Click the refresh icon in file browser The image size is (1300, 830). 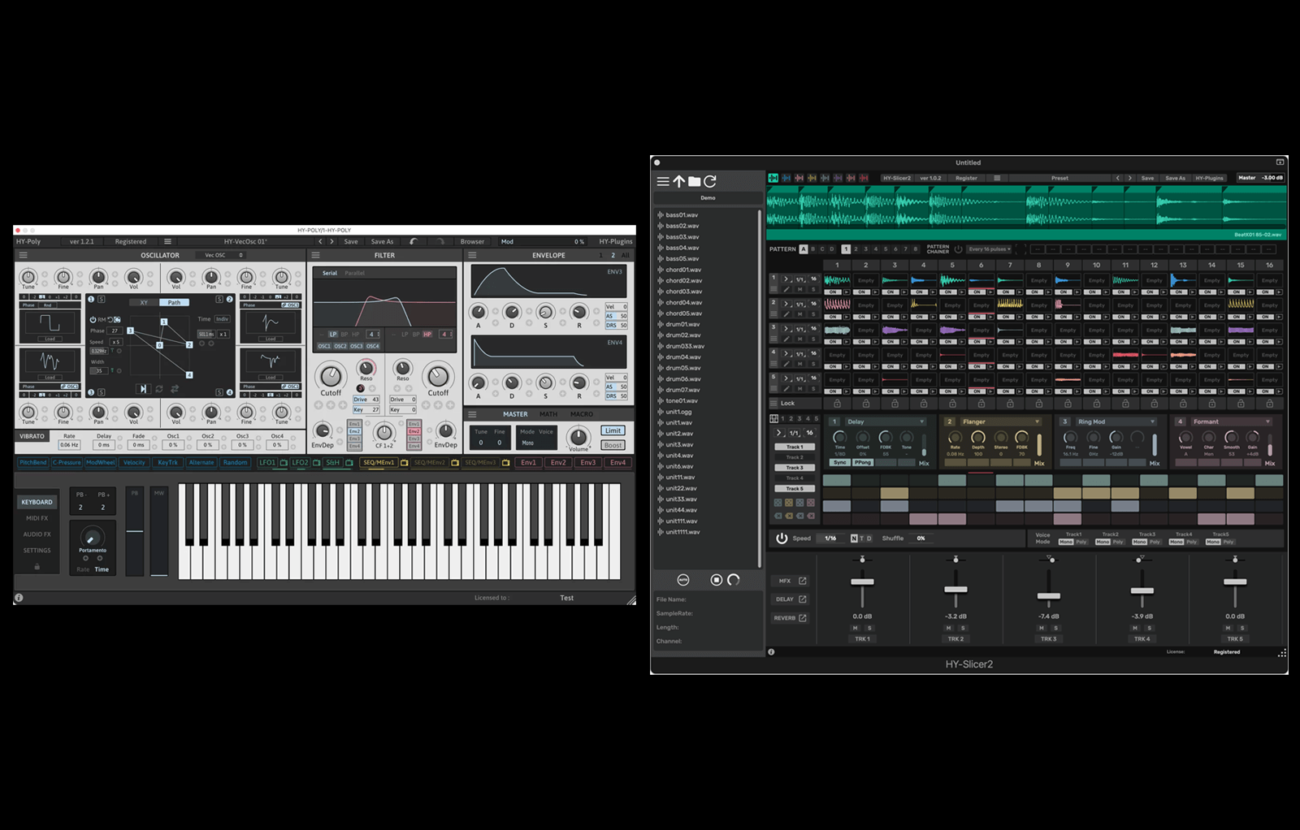[710, 181]
